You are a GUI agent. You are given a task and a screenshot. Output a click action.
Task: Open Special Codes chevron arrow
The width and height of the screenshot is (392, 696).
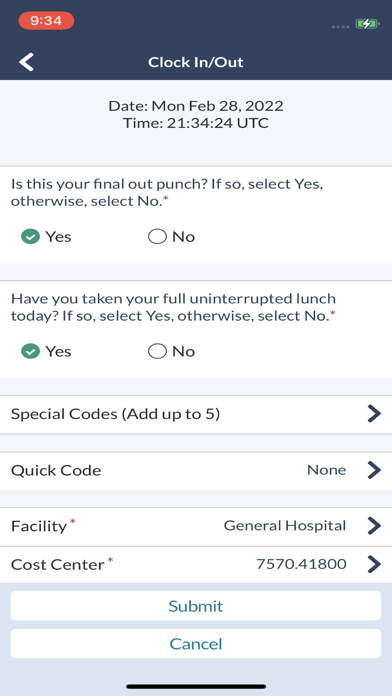[x=374, y=414]
